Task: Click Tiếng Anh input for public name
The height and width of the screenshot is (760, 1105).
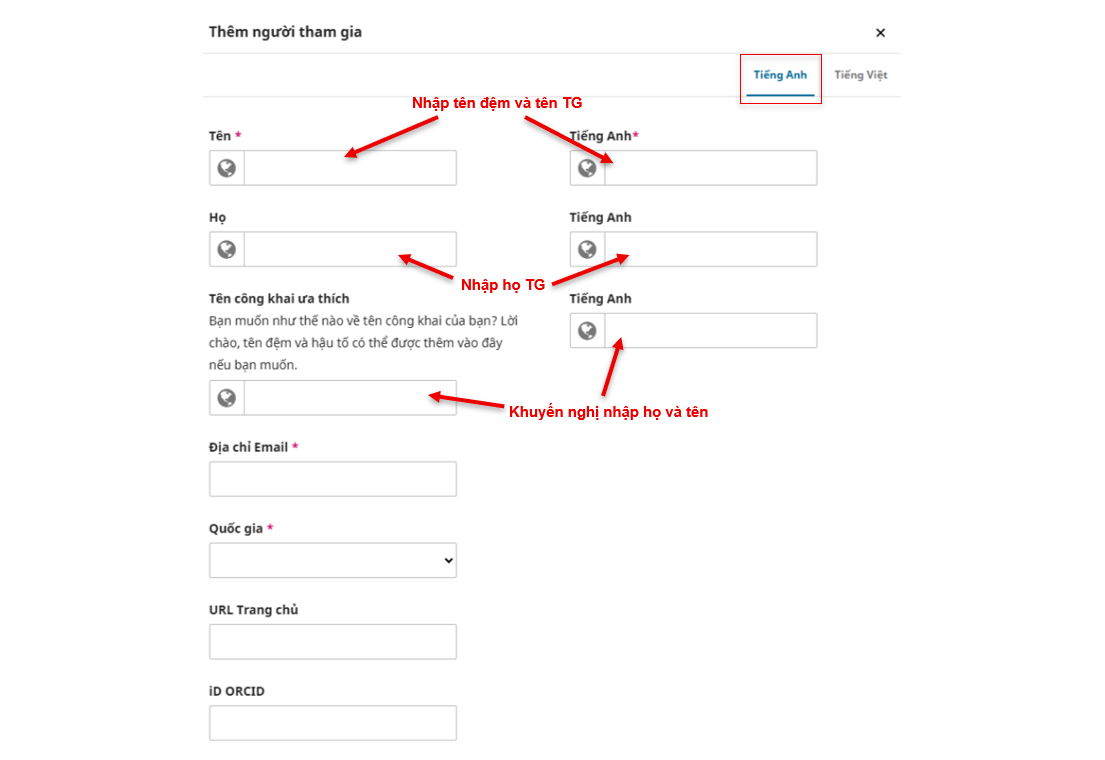Action: tap(710, 331)
